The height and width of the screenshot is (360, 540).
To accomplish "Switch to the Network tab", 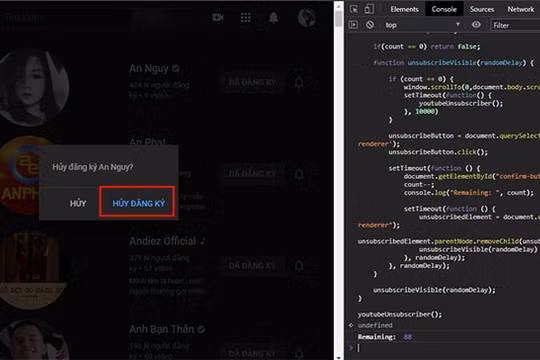I will click(x=520, y=9).
